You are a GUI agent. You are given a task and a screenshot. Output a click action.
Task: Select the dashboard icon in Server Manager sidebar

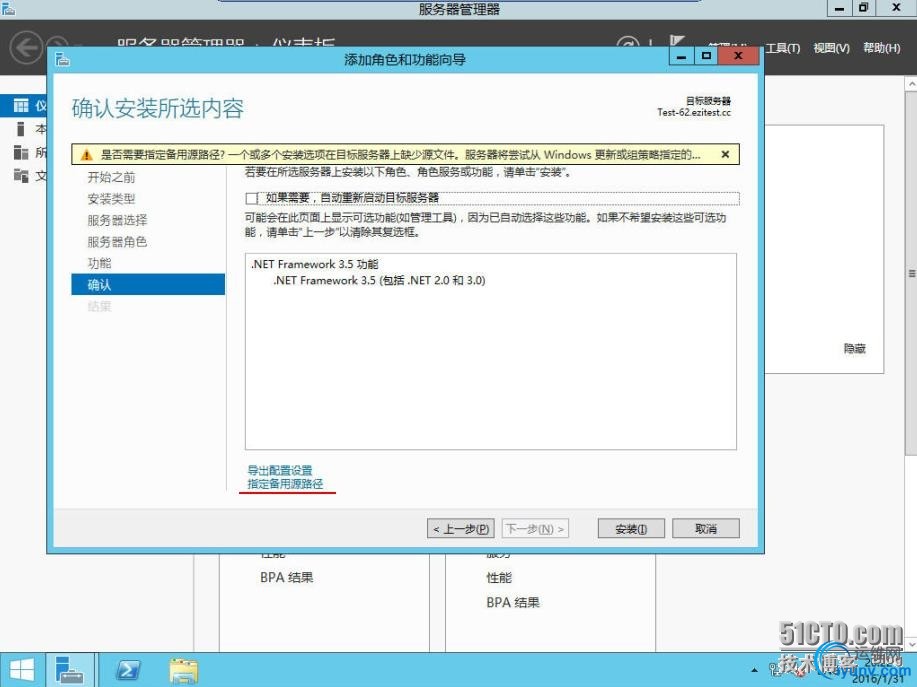21,105
